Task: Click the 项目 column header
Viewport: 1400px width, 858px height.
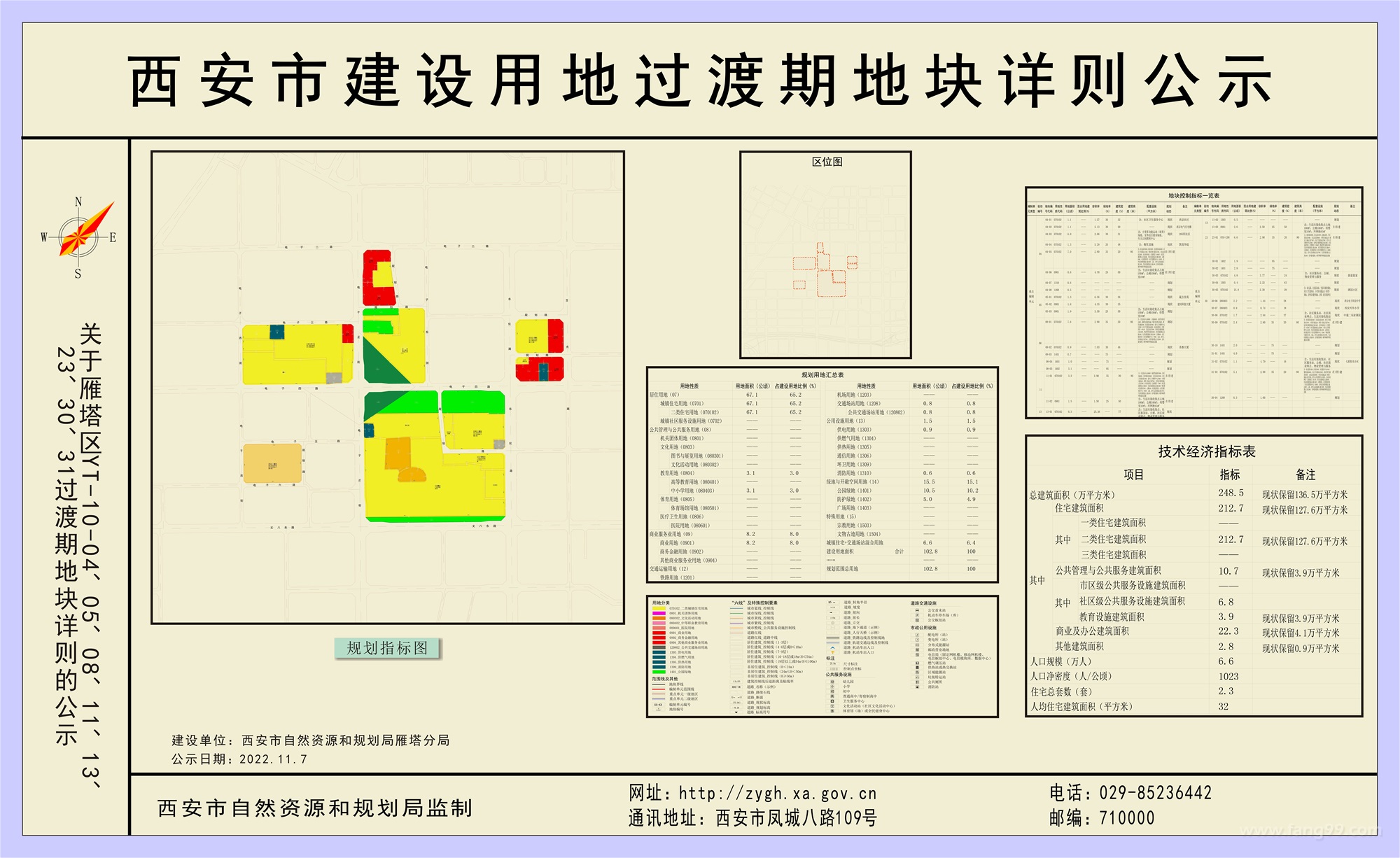Action: (1133, 474)
